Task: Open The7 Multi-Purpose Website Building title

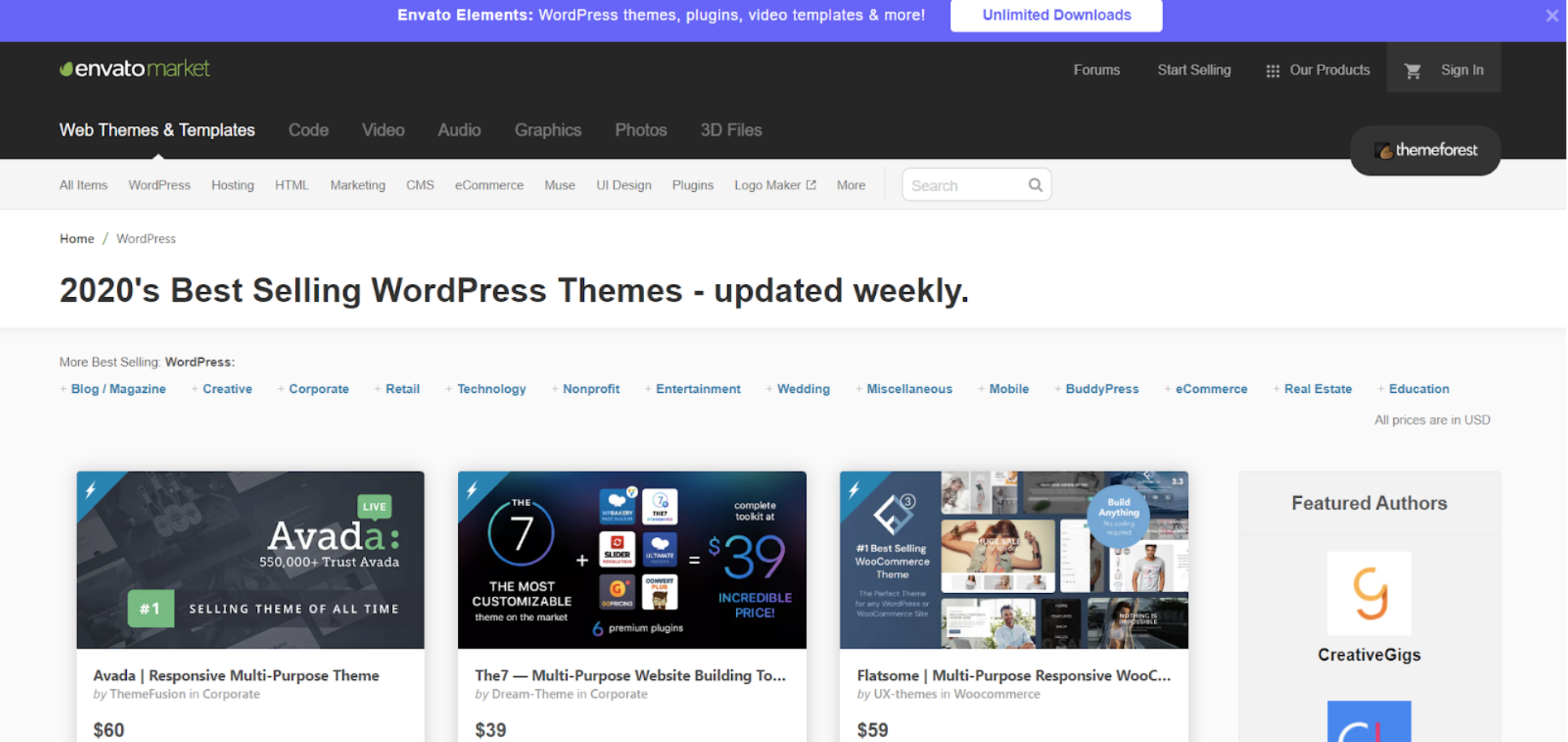Action: point(630,675)
